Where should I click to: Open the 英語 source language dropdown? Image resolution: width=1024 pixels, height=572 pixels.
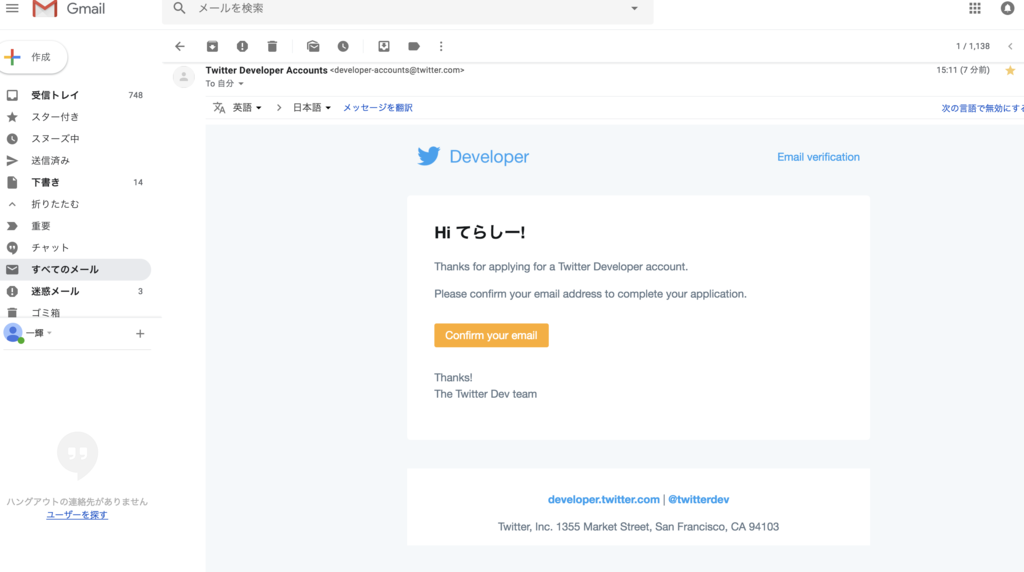click(248, 108)
